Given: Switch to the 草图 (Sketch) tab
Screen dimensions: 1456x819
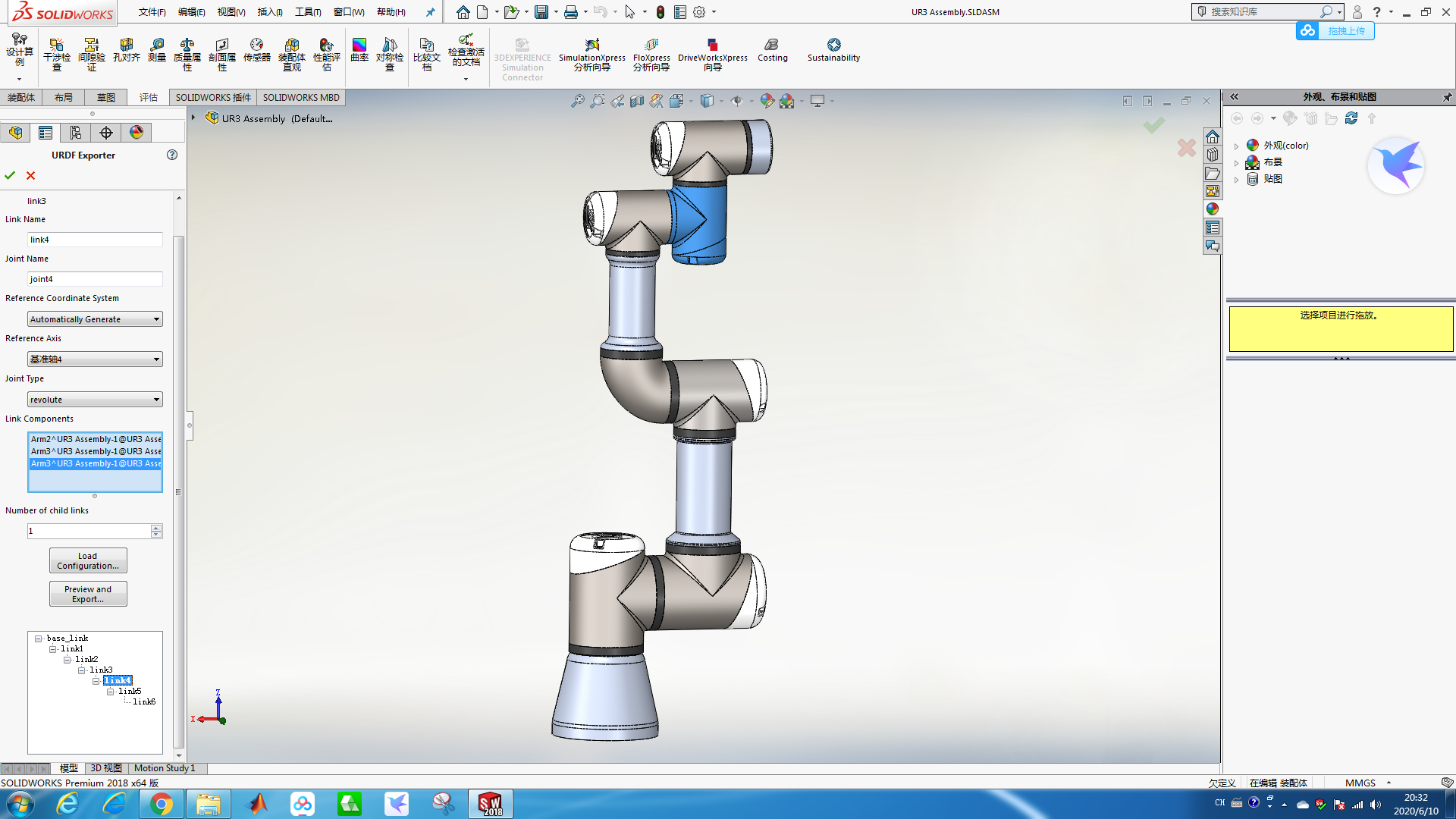Looking at the screenshot, I should (105, 97).
